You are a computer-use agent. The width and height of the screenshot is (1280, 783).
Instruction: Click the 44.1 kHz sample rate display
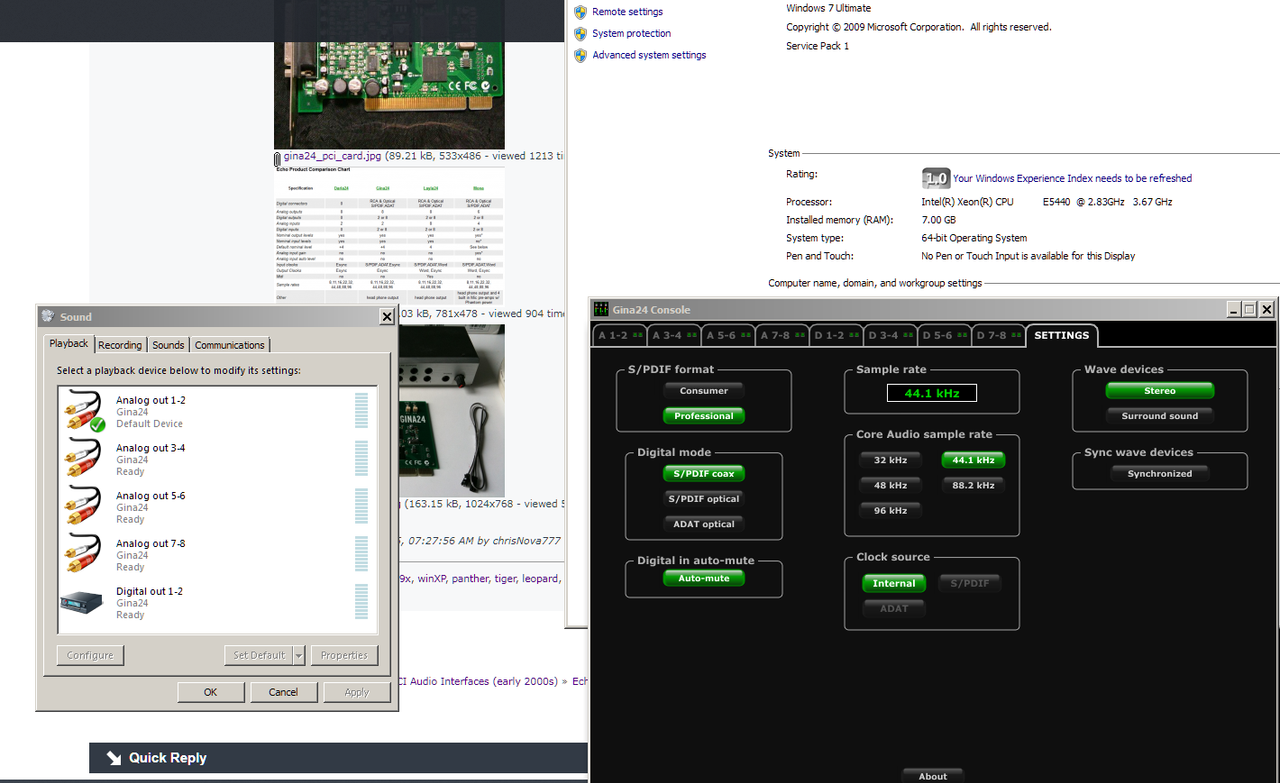click(x=932, y=394)
